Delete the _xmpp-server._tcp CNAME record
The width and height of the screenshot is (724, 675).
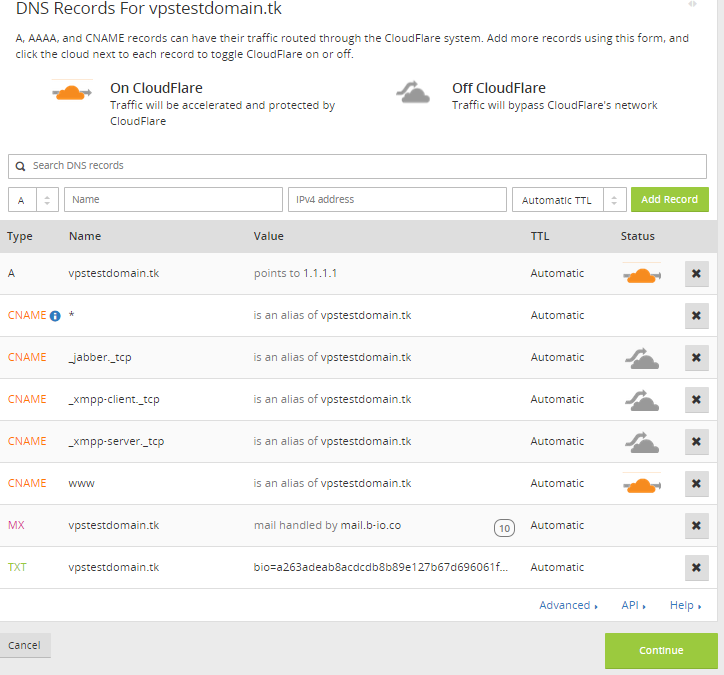696,442
